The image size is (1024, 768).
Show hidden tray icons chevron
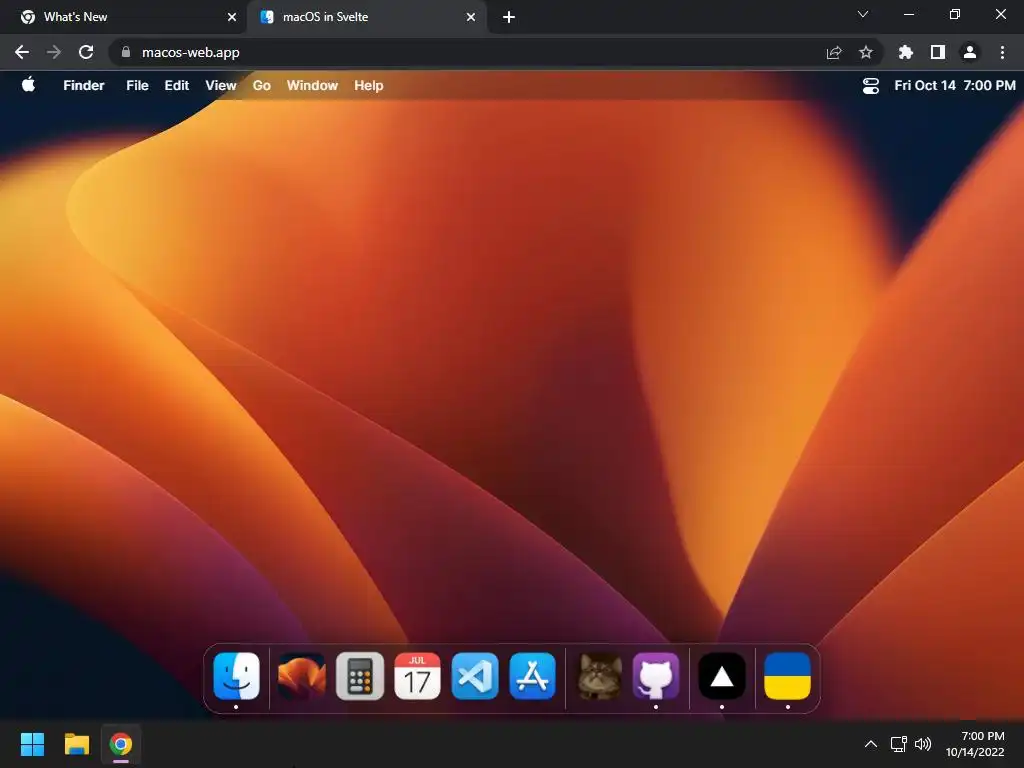pyautogui.click(x=871, y=744)
